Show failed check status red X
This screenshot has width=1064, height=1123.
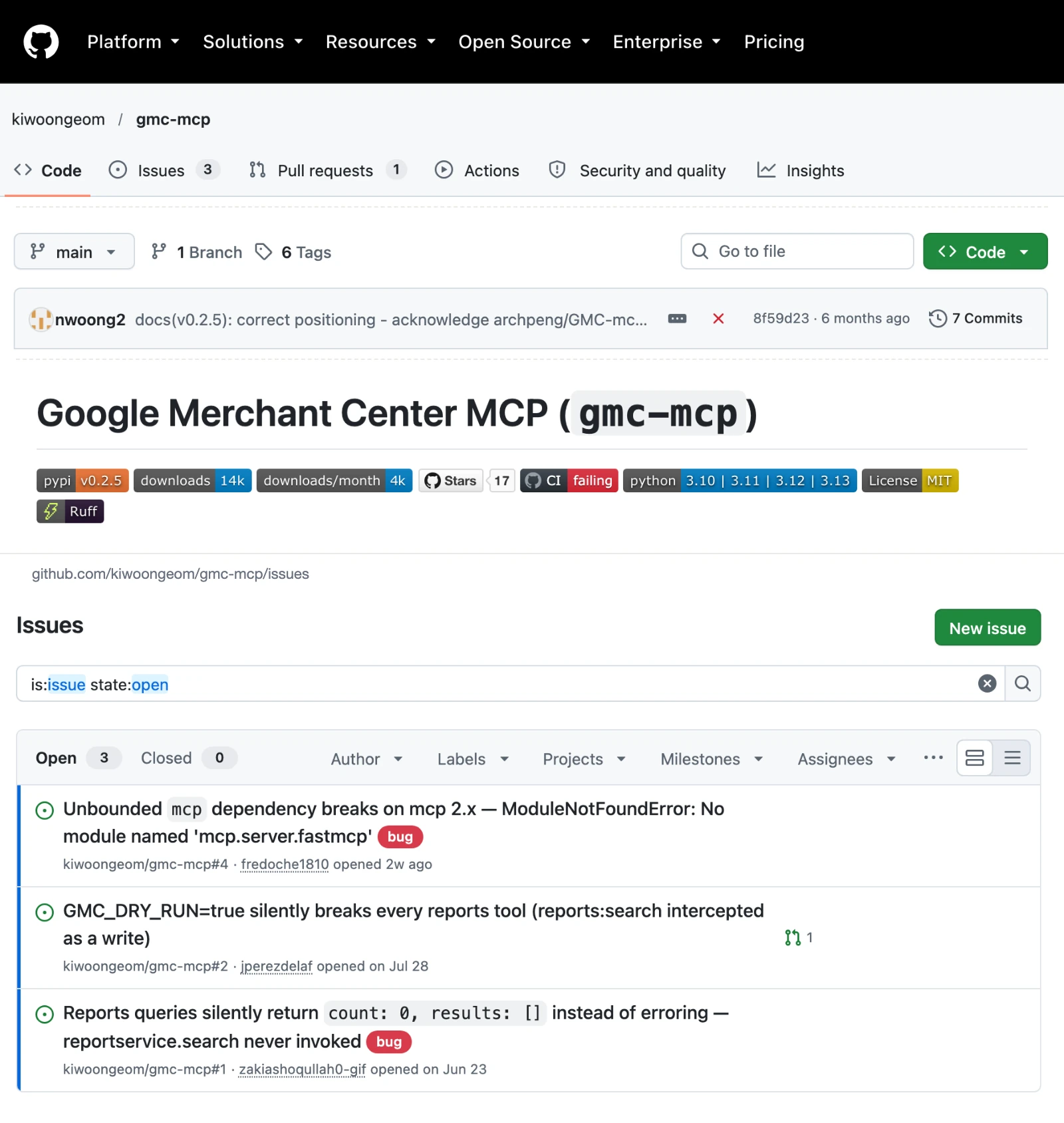(x=718, y=319)
